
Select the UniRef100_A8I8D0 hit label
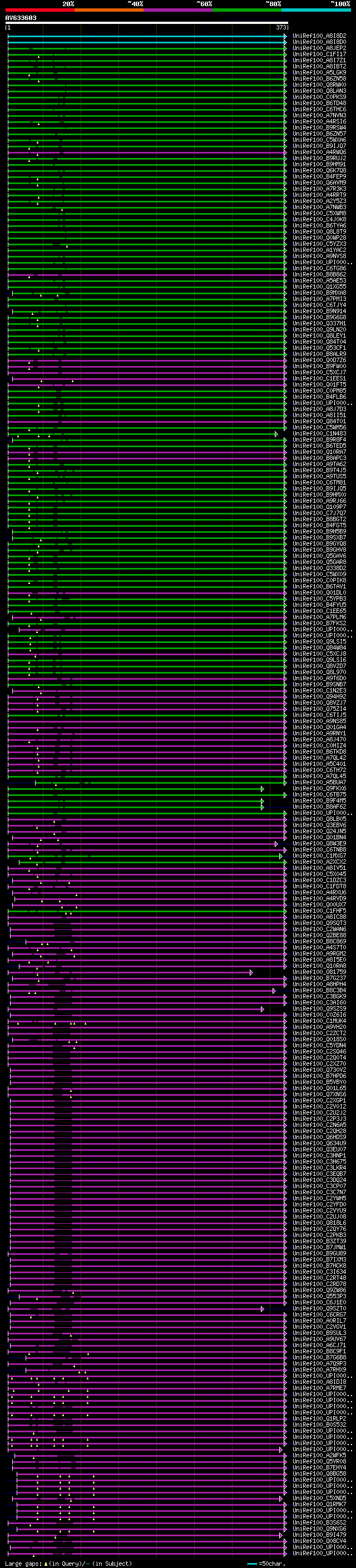(319, 42)
